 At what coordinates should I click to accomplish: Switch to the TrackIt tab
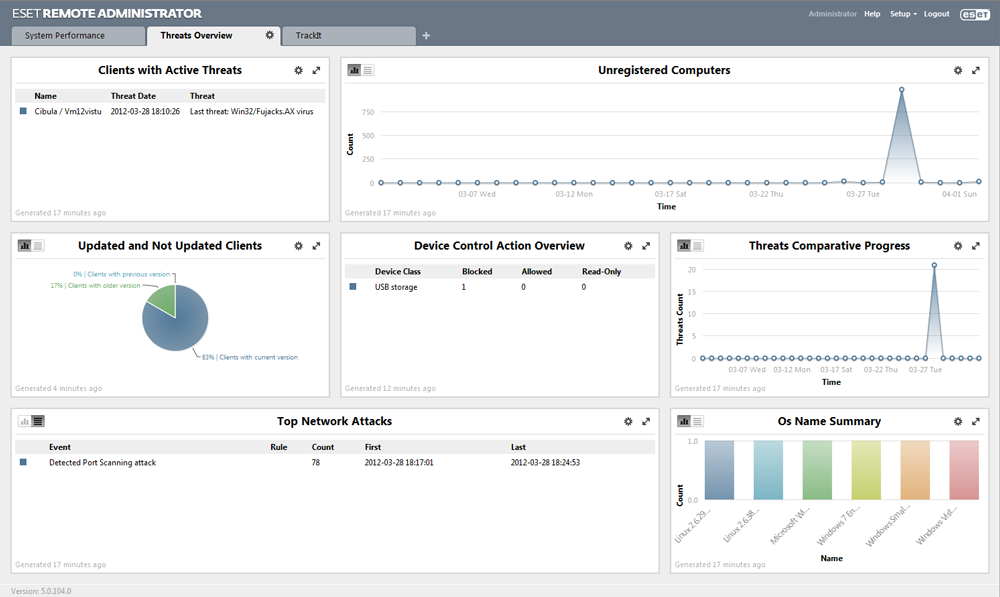(348, 36)
